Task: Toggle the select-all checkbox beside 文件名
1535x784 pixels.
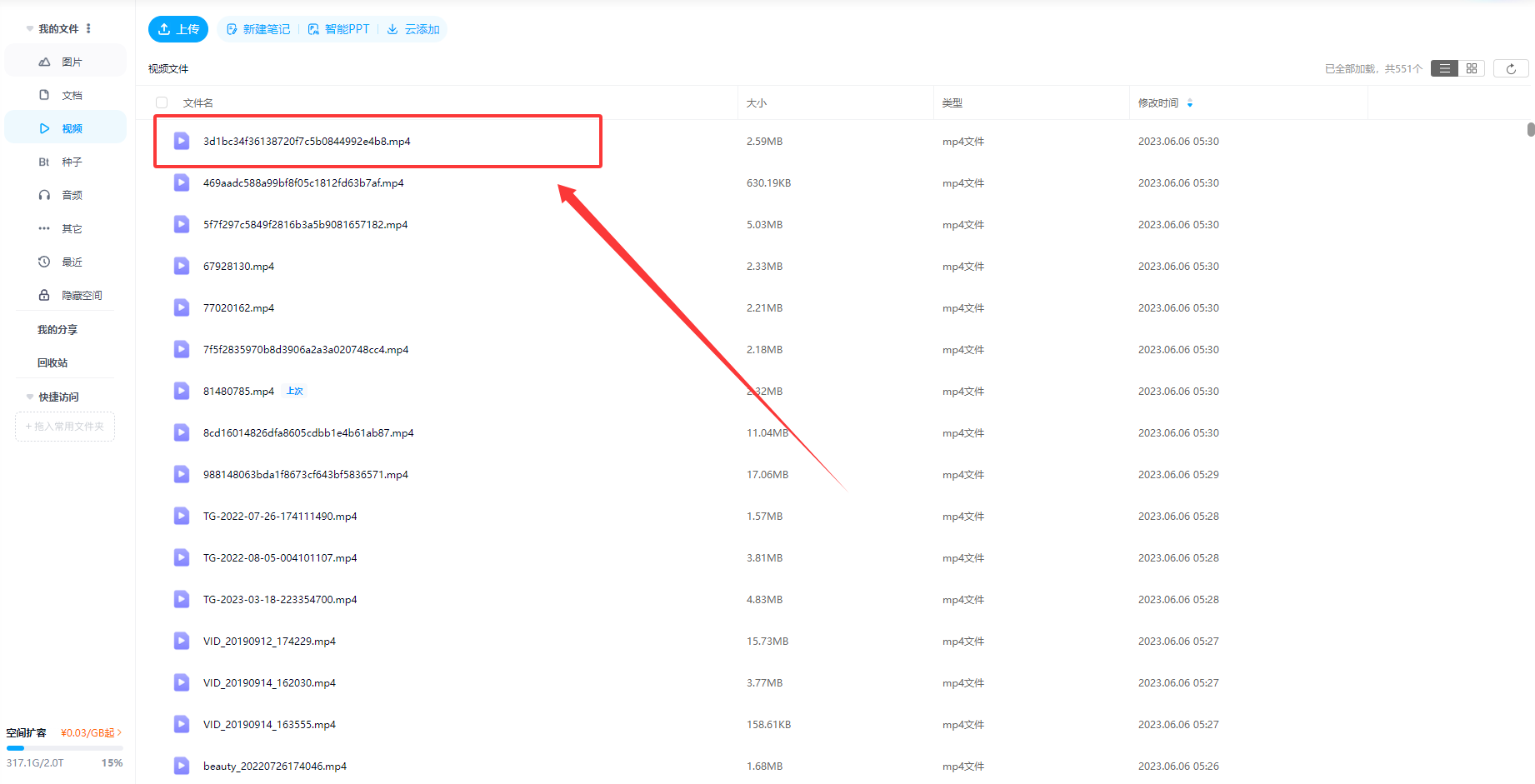Action: pos(162,102)
